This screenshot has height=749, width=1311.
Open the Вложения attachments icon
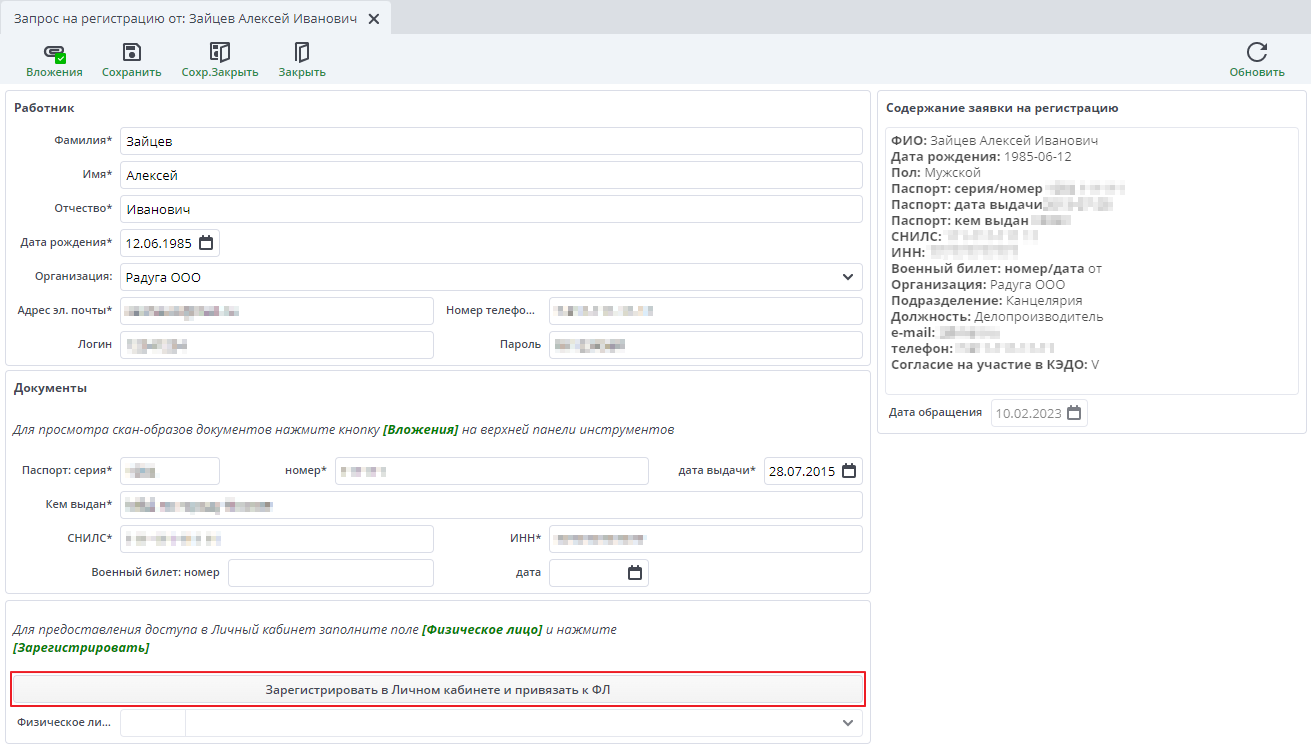[x=54, y=53]
